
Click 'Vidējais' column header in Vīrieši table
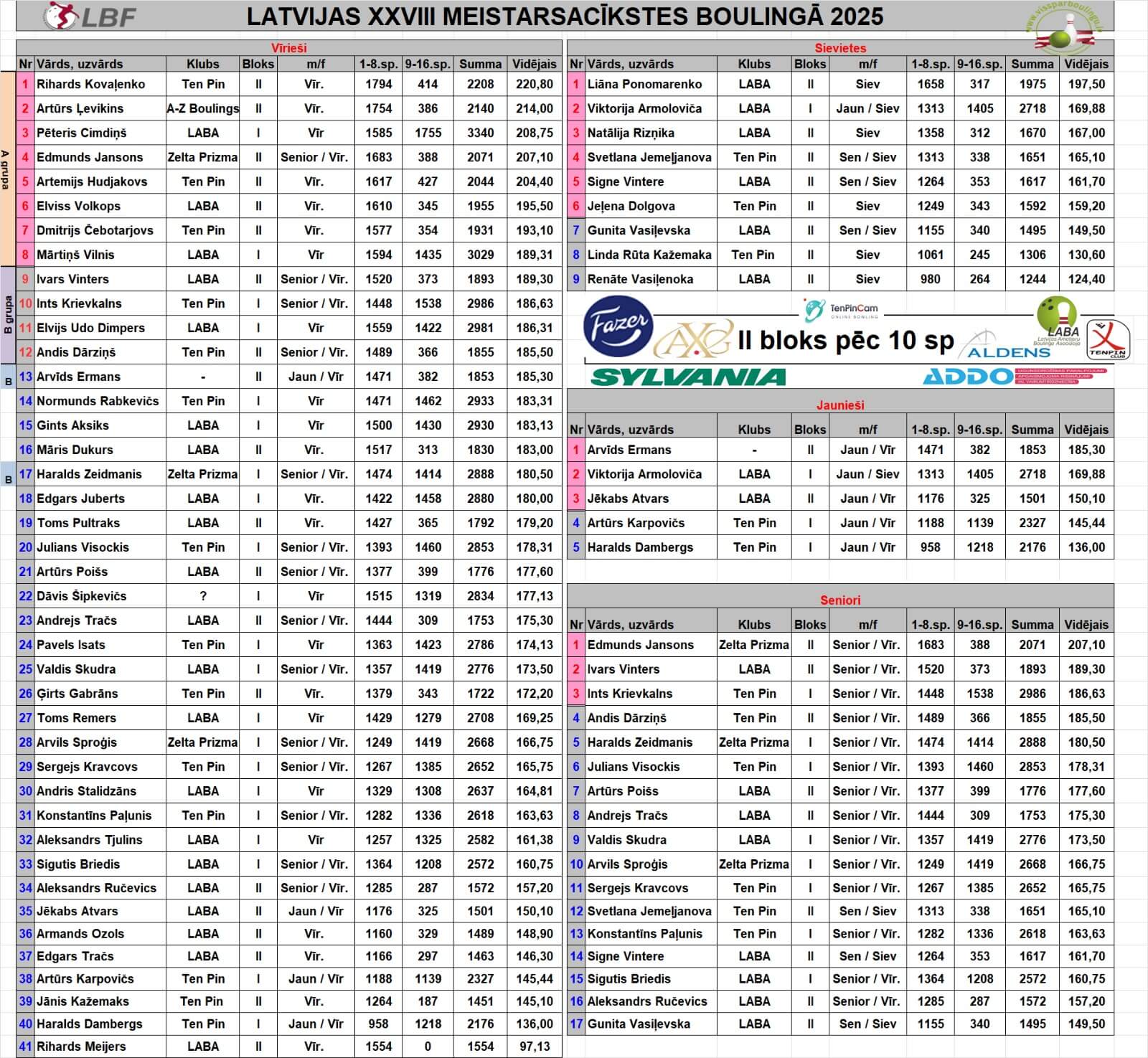pyautogui.click(x=535, y=64)
